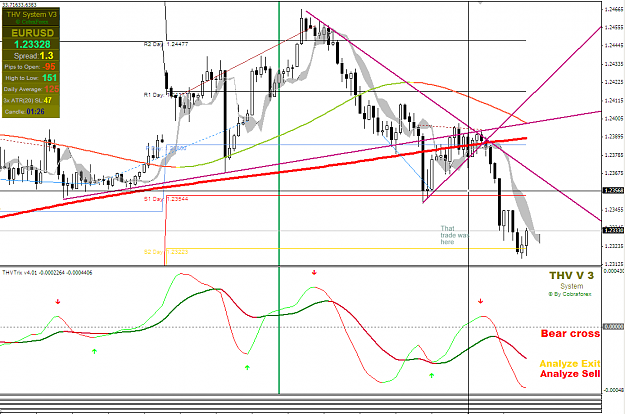Click the S2 Day 1.23223 pivot label
This screenshot has width=625, height=414.
[166, 252]
